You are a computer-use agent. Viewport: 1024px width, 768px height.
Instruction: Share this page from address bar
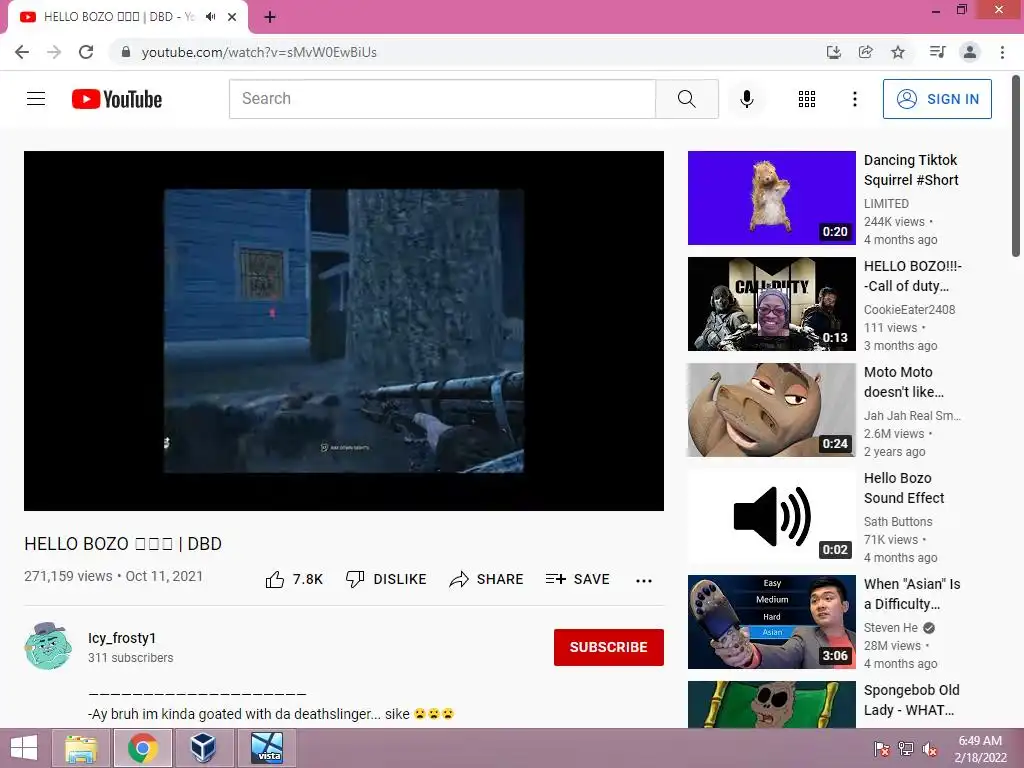866,52
